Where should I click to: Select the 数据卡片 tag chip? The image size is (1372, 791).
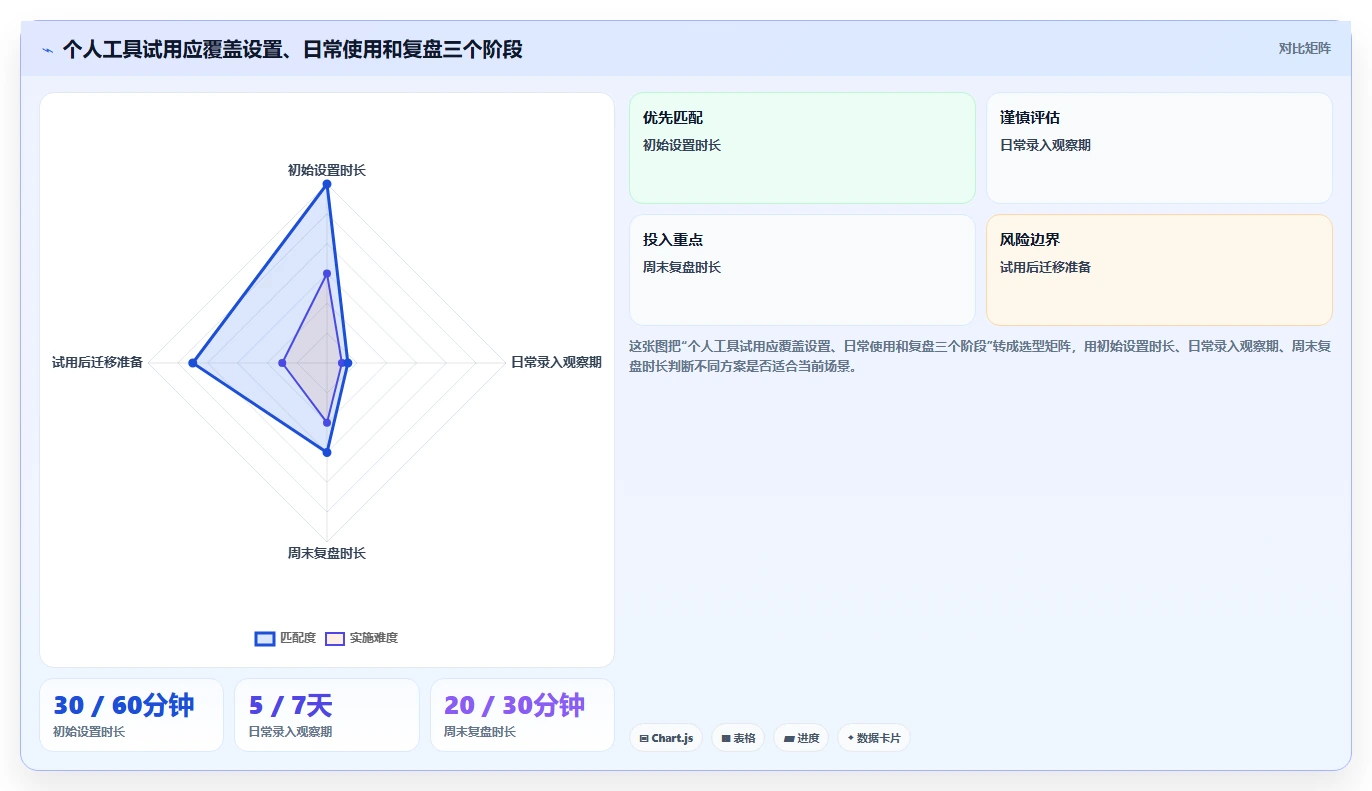(873, 738)
